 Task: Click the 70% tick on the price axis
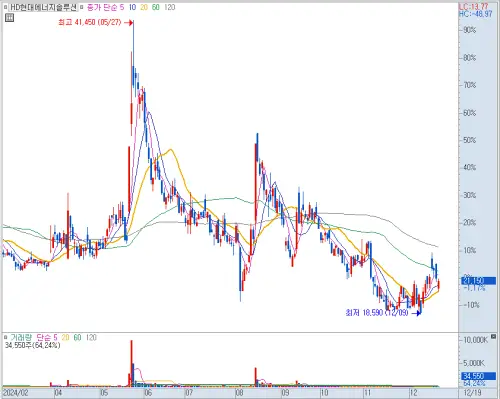469,85
